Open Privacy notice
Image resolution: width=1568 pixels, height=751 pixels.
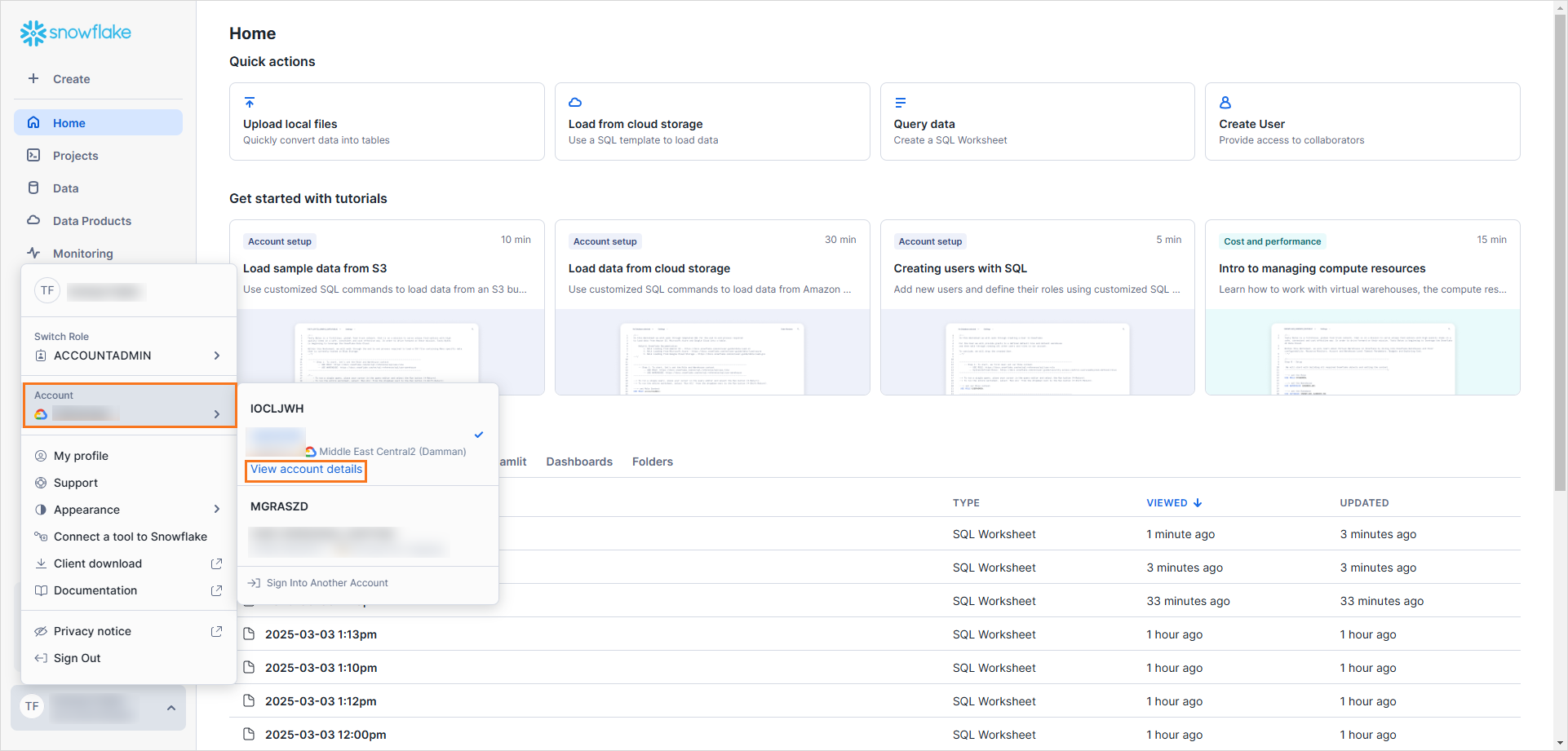point(129,631)
